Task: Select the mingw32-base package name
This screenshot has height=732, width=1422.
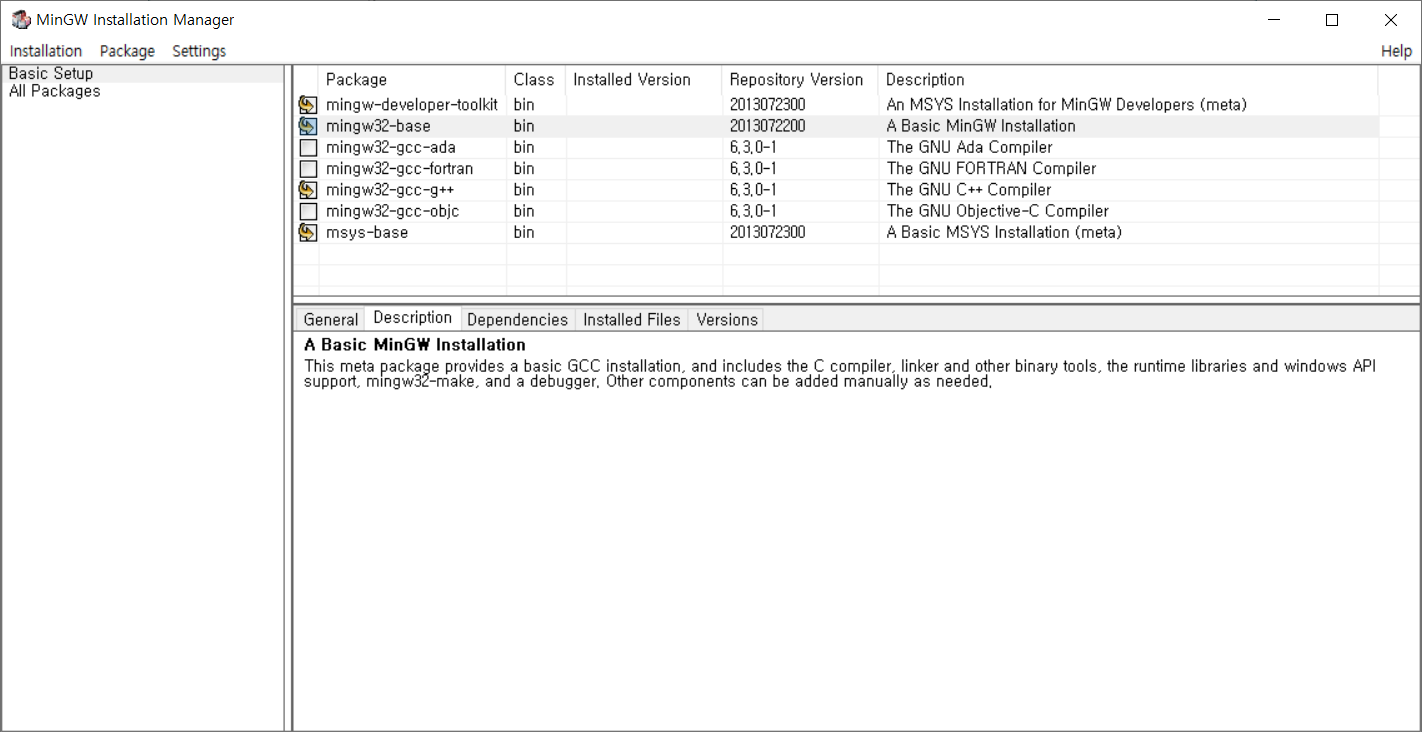Action: (378, 126)
